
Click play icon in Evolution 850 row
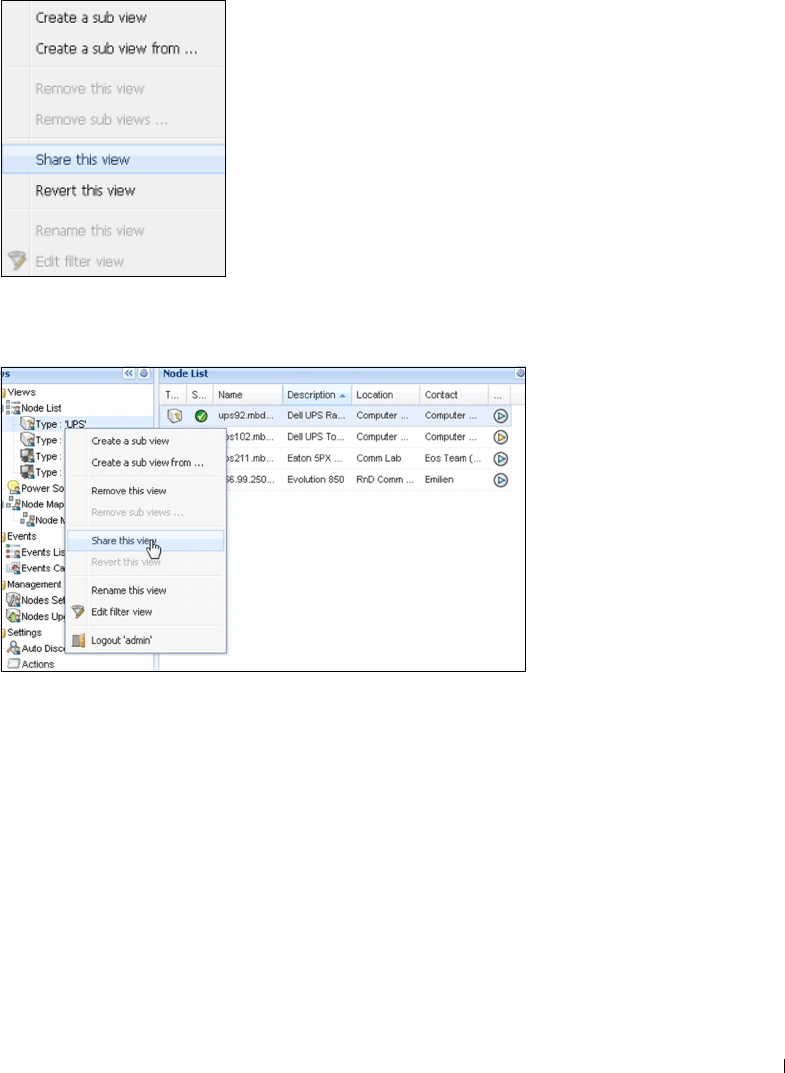click(x=500, y=480)
